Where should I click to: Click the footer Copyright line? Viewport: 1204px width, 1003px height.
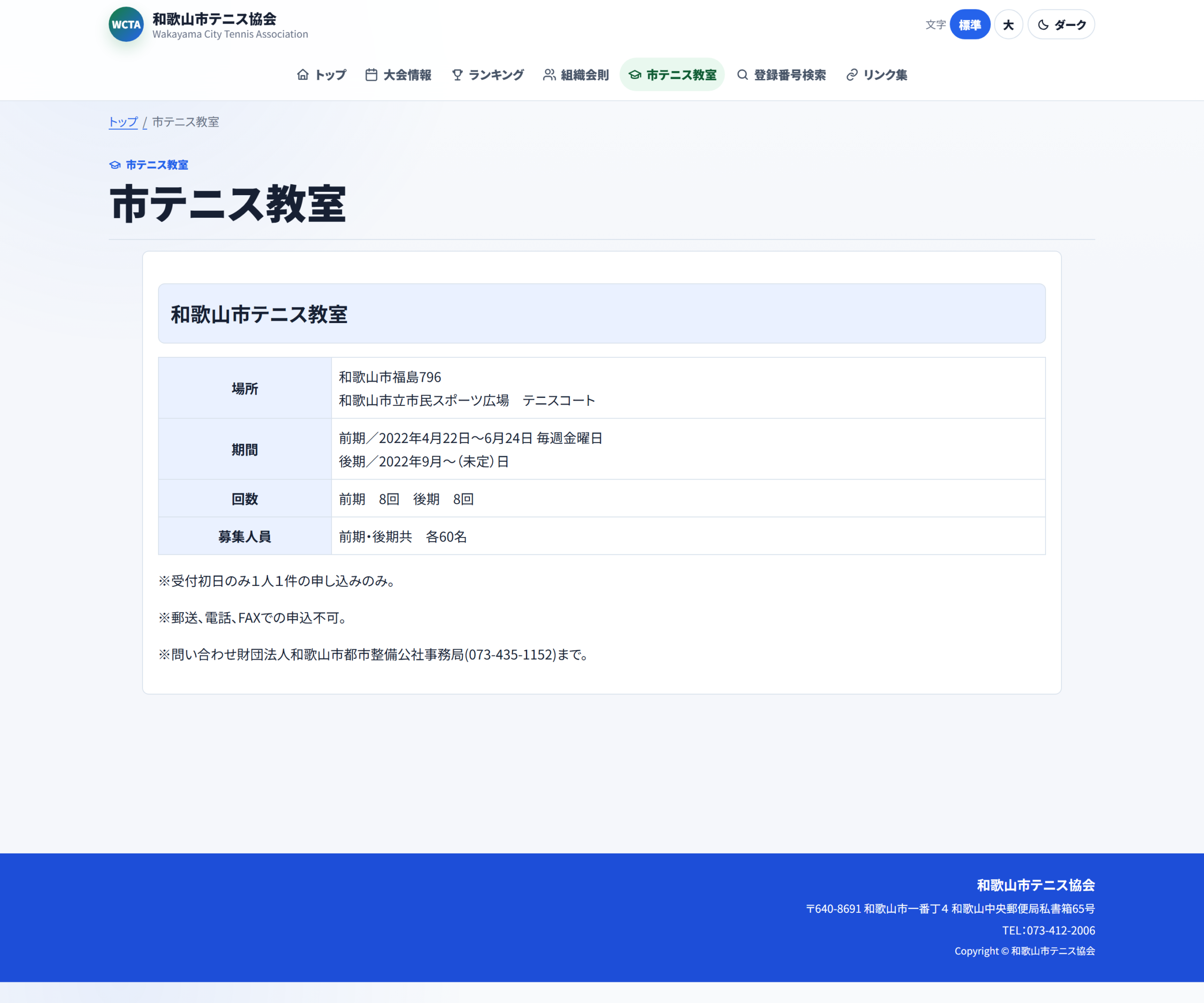coord(1024,951)
